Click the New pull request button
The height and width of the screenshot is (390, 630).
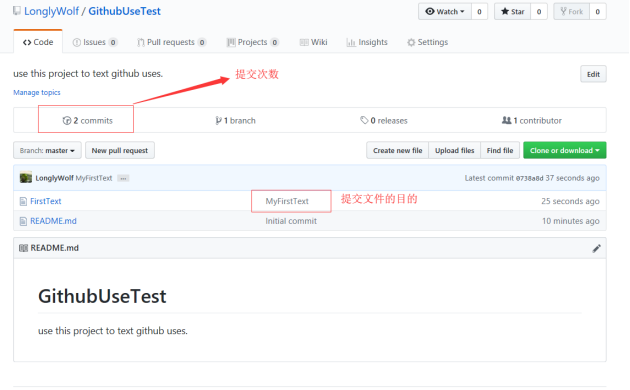120,150
